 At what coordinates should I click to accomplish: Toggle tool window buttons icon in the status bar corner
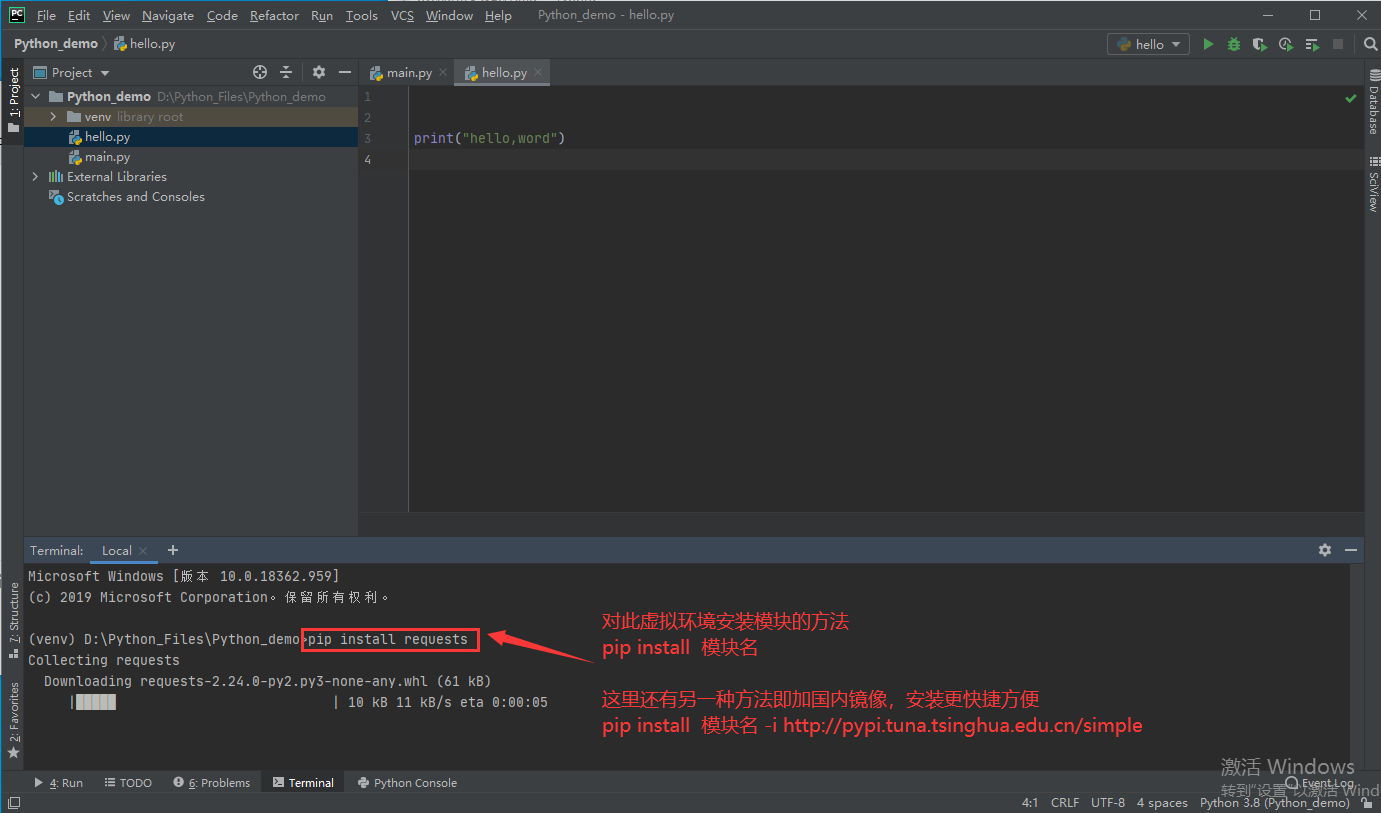point(13,802)
